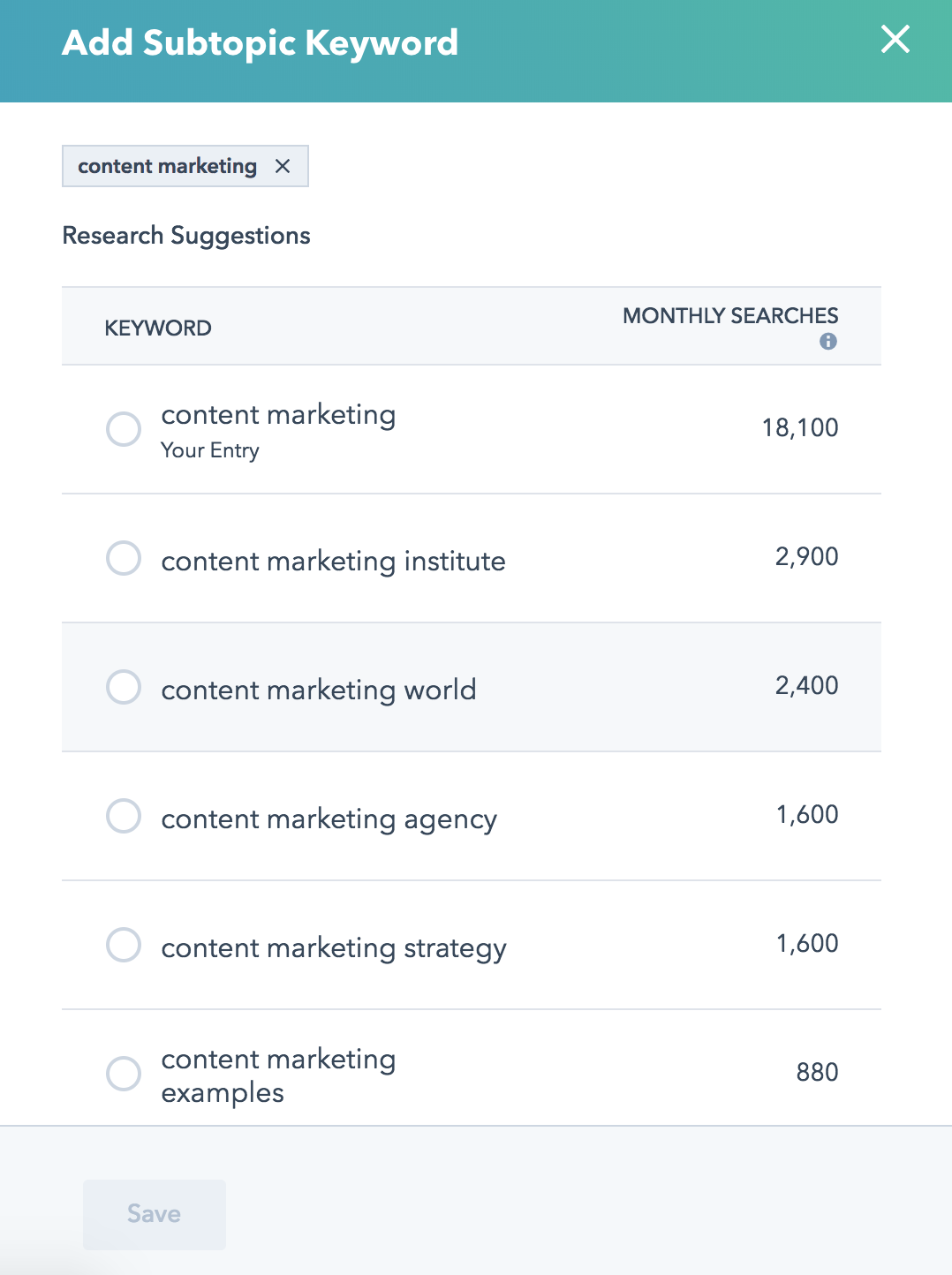Viewport: 952px width, 1275px height.
Task: Click the content marketing strategy keyword text
Action: (334, 948)
